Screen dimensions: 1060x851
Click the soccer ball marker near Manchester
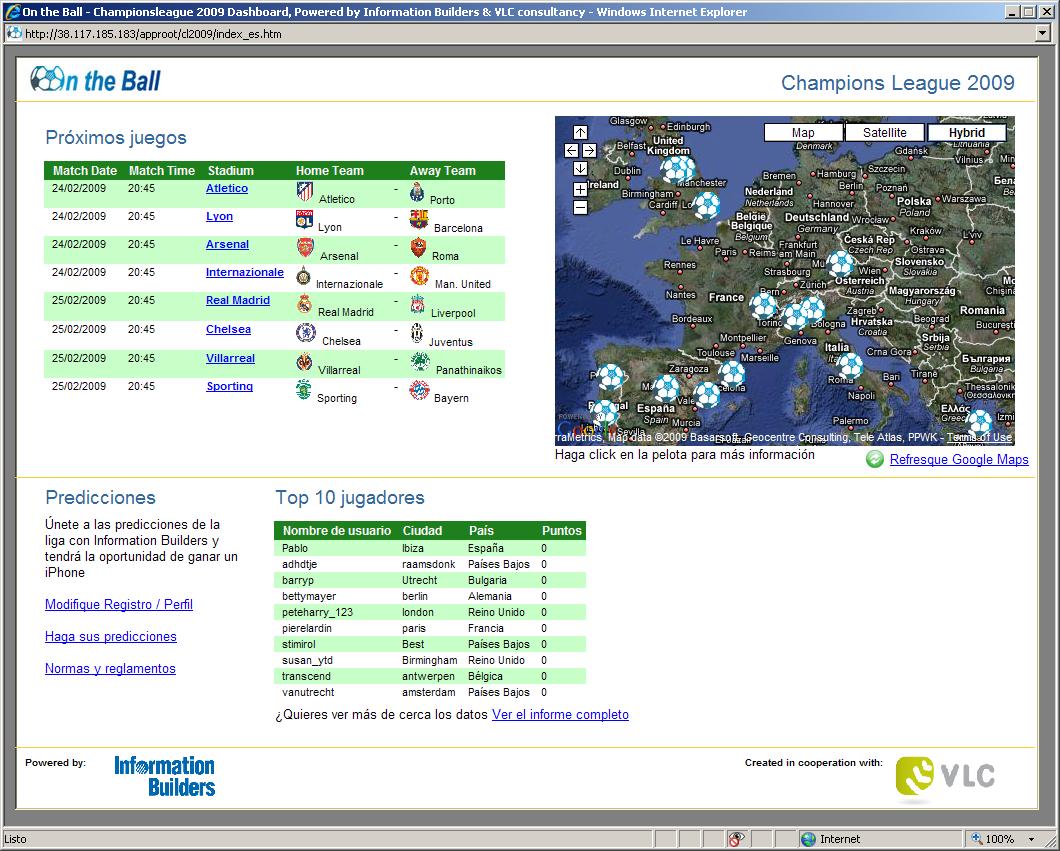click(678, 168)
